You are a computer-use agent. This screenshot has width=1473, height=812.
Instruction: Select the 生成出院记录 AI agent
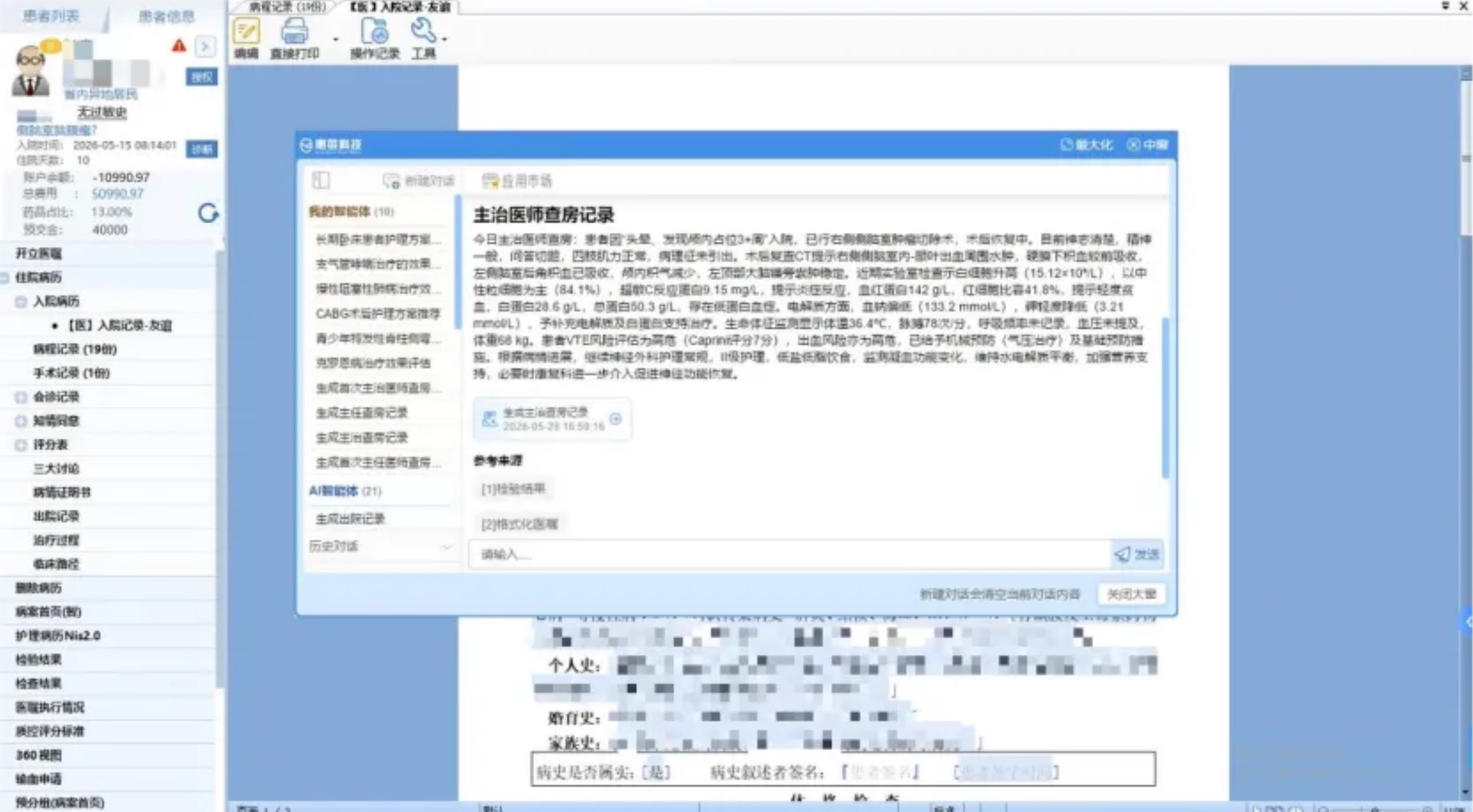[351, 519]
